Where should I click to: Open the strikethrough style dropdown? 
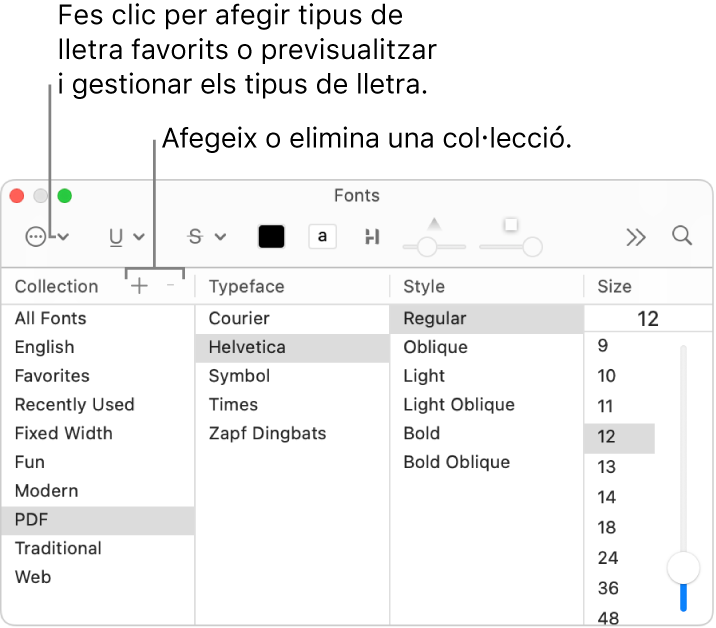pos(207,236)
